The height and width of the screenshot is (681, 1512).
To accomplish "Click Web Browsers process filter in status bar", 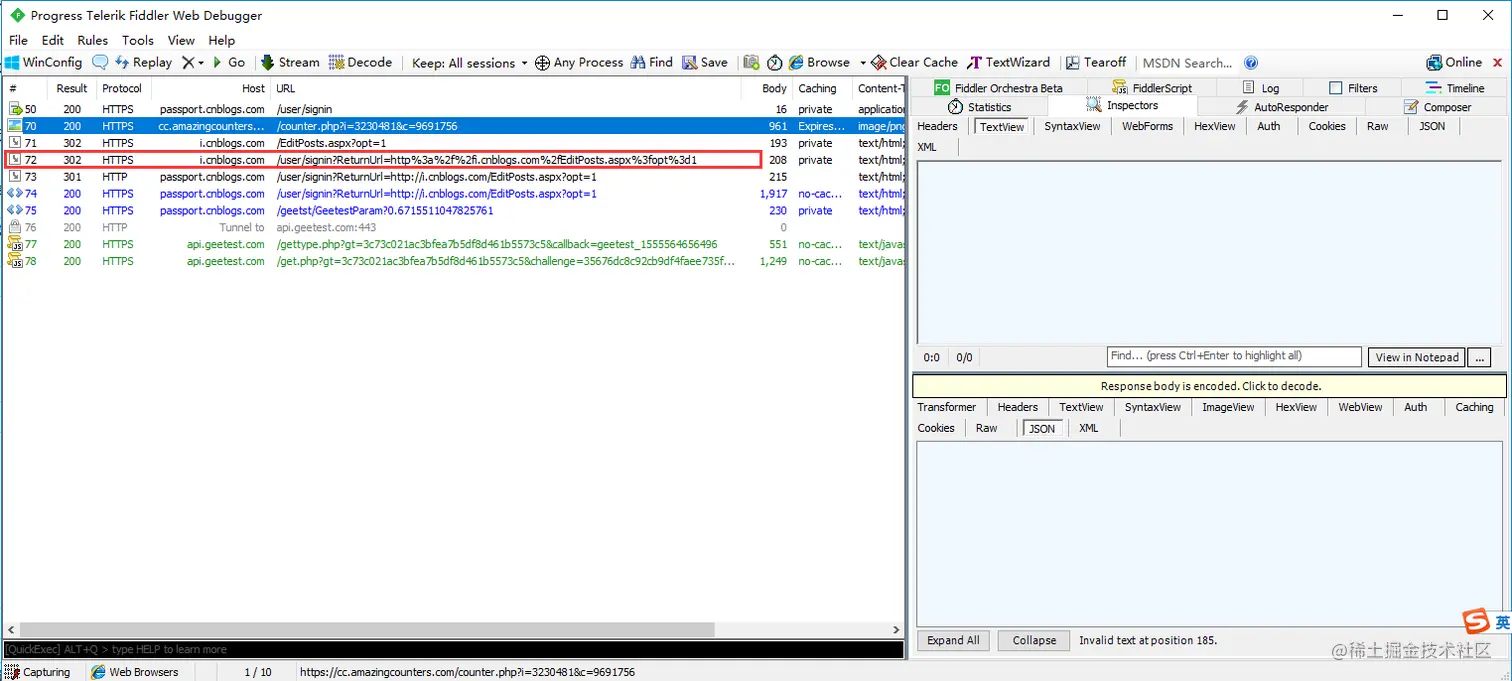I will pyautogui.click(x=135, y=672).
